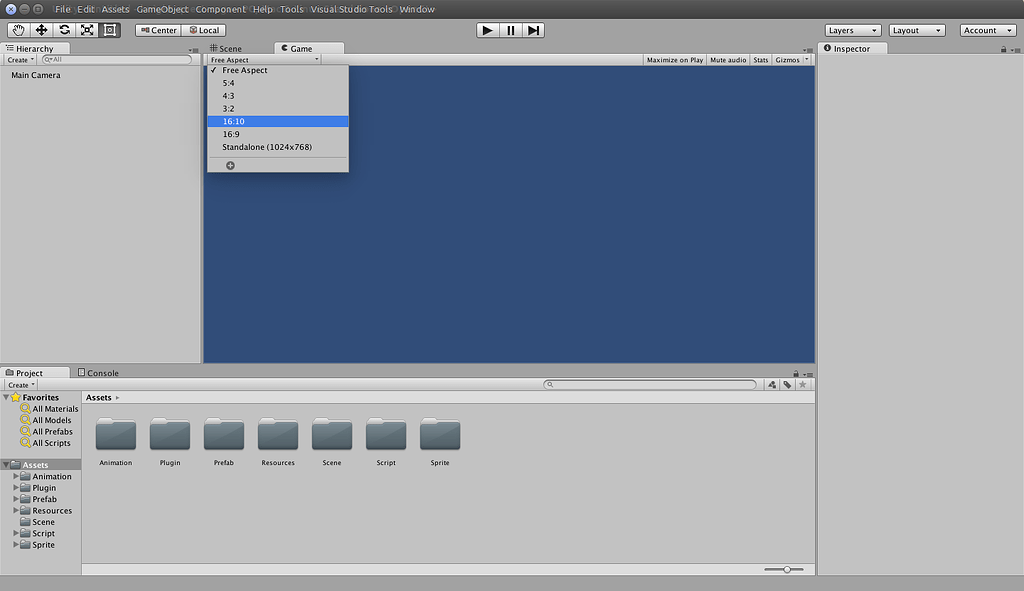Select the Rotate tool
The height and width of the screenshot is (591, 1024).
(63, 29)
